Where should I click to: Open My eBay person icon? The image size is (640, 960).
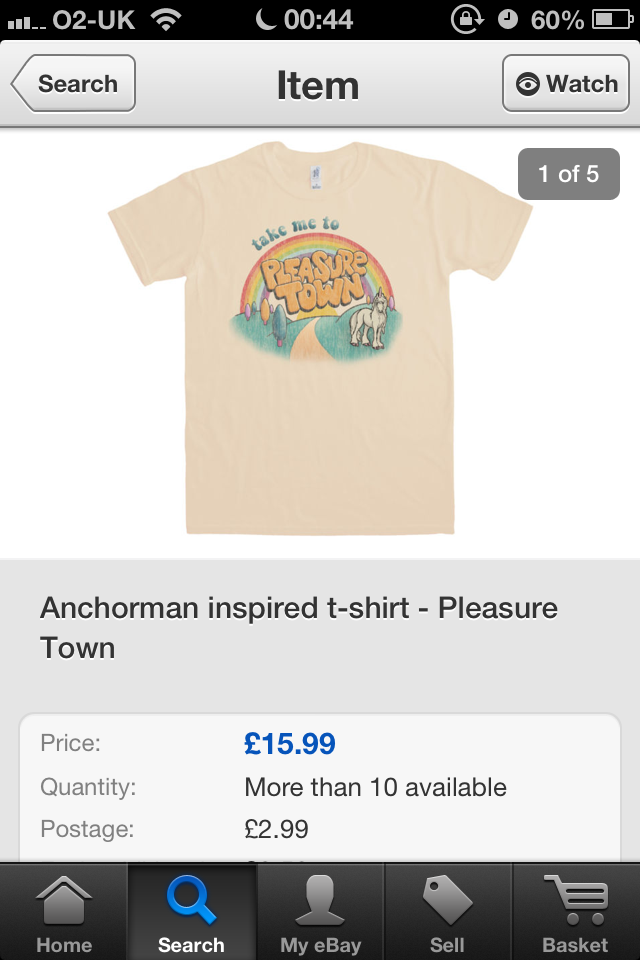pos(320,900)
